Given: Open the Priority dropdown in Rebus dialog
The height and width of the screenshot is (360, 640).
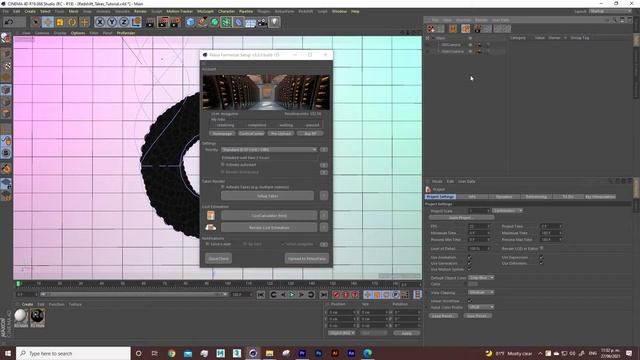Looking at the screenshot, I should (x=269, y=150).
